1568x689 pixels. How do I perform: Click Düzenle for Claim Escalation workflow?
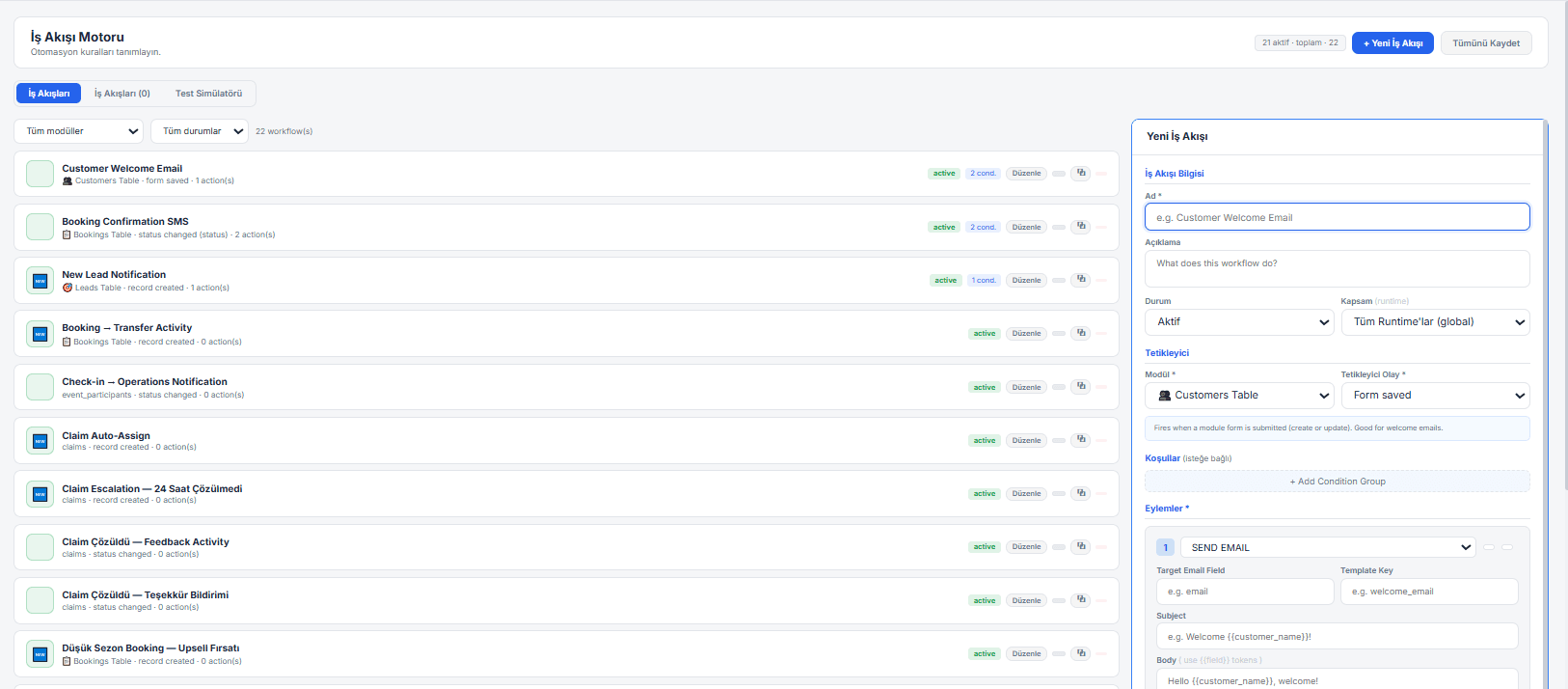pos(1026,493)
